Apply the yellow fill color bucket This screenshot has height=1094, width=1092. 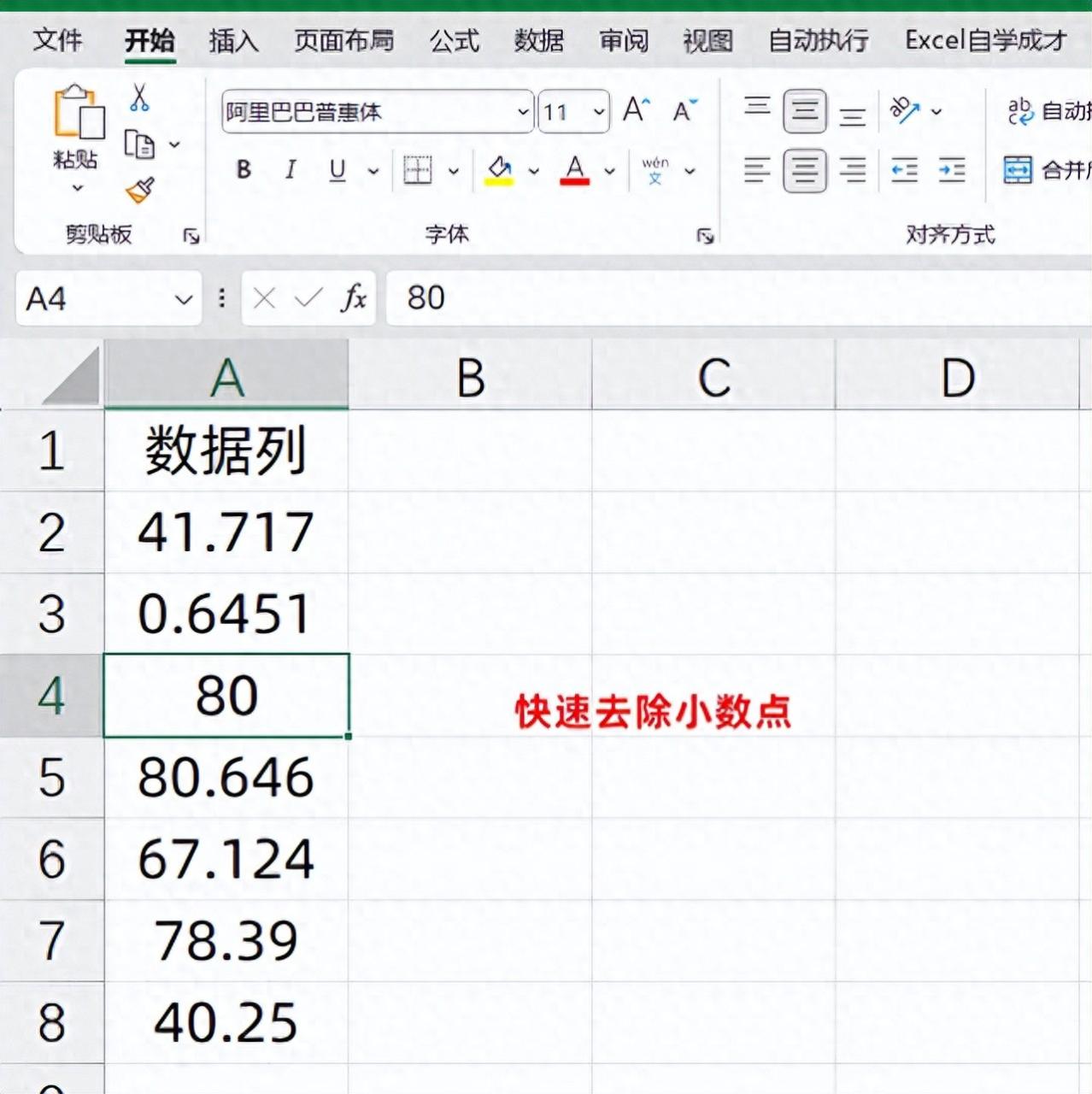(x=500, y=170)
